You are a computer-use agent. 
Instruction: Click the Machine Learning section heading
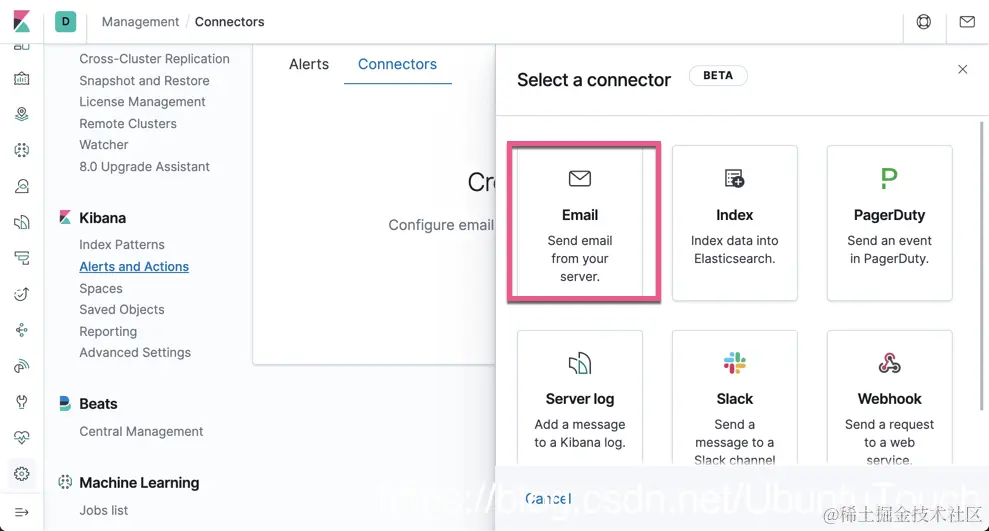139,482
